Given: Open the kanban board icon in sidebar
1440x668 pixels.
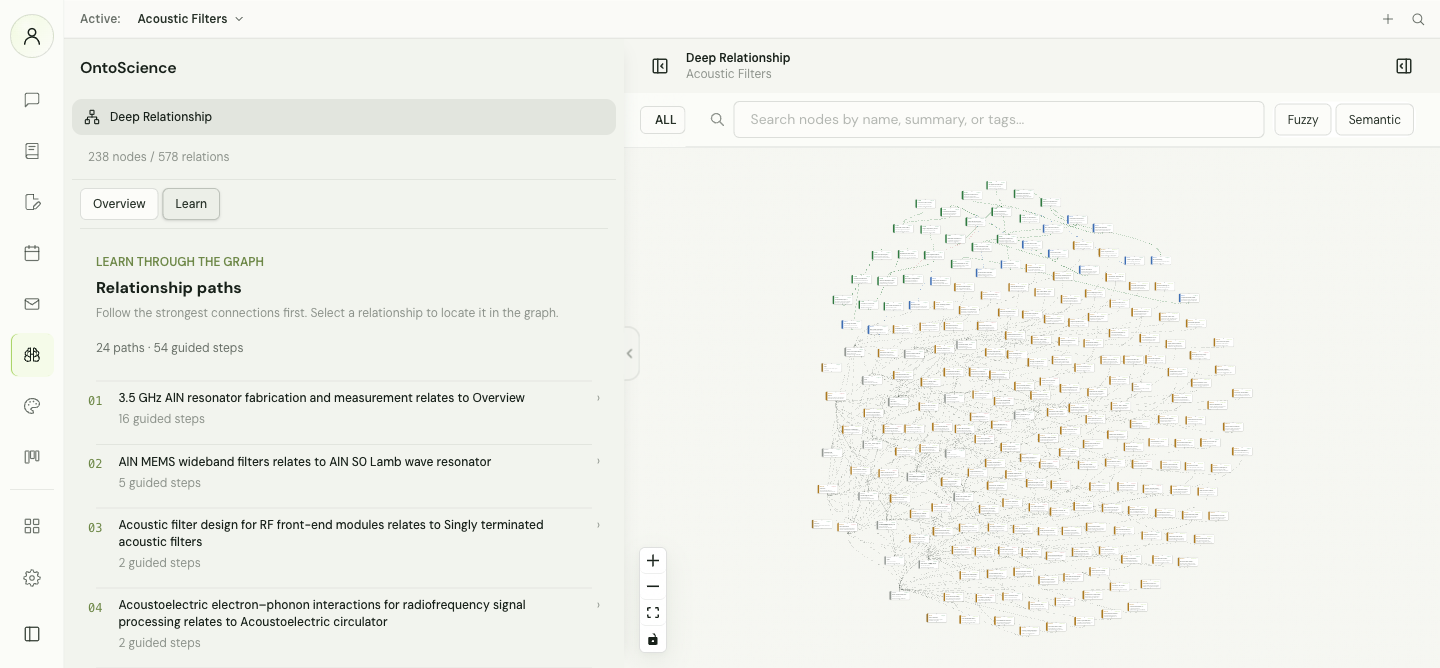Looking at the screenshot, I should (x=32, y=457).
